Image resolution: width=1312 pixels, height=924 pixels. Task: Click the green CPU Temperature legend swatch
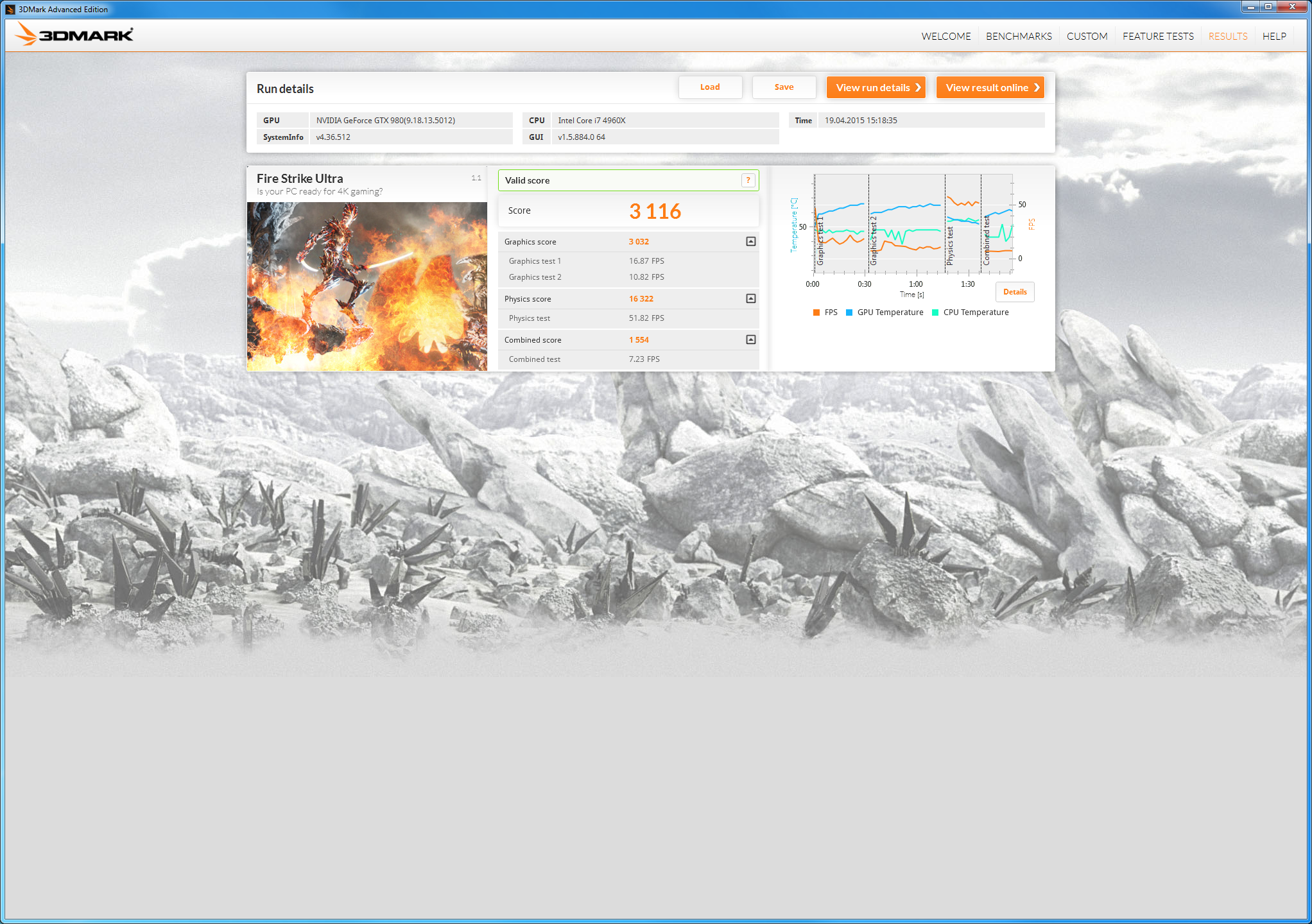coord(935,312)
